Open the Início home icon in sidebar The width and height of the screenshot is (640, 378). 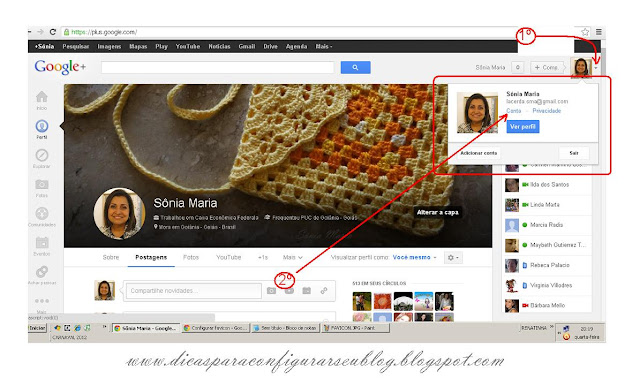42,97
